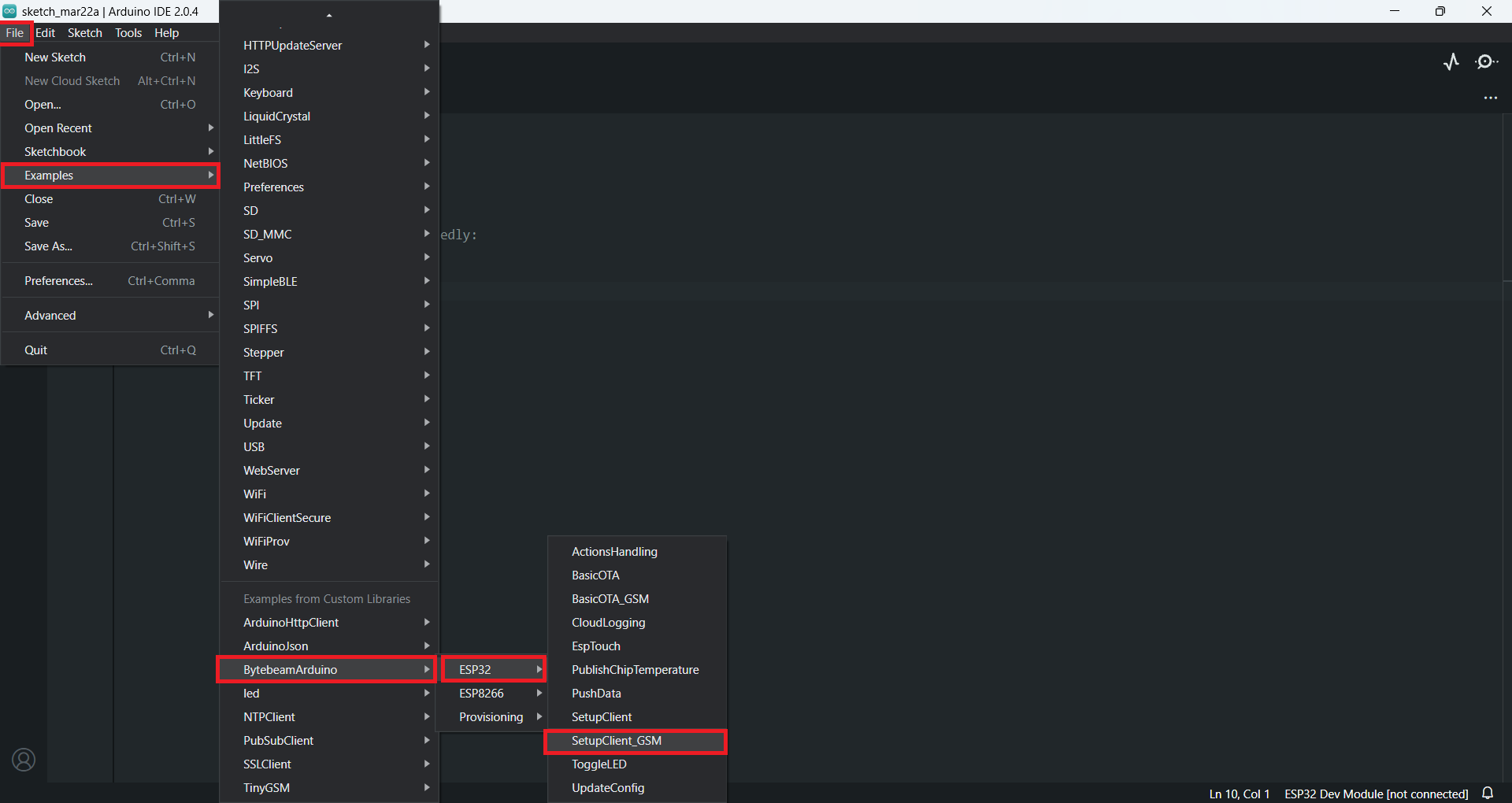Open ToggleLED example

pos(637,764)
